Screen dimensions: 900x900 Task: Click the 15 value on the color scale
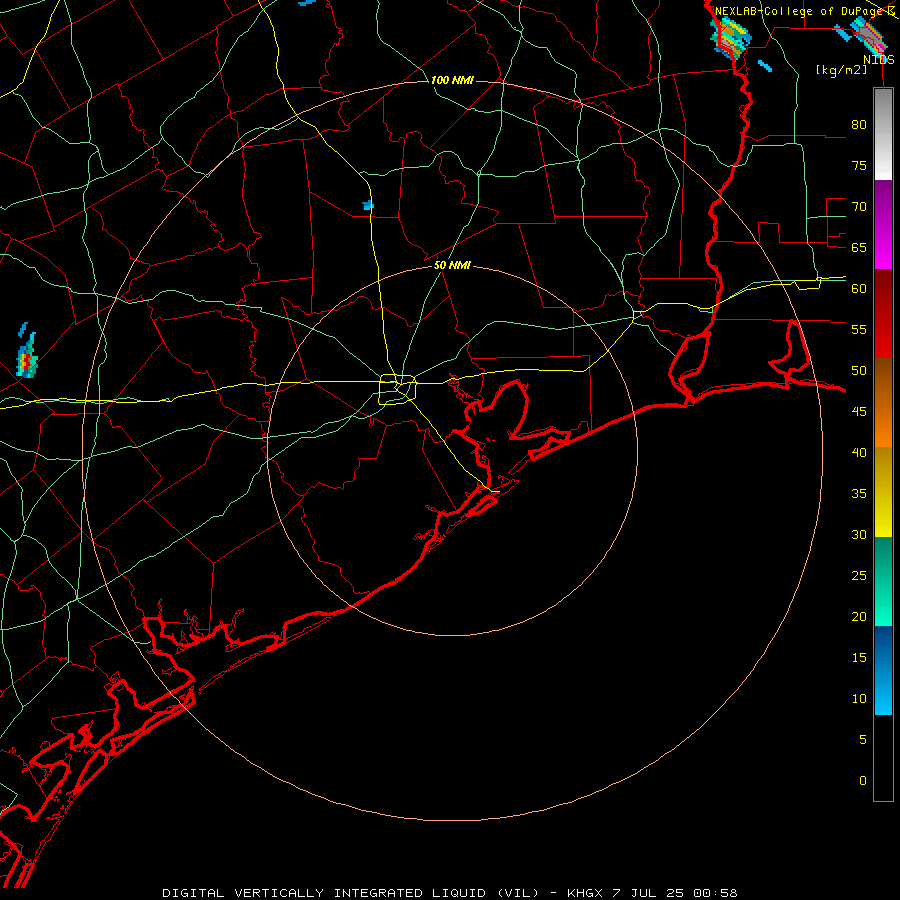[859, 658]
